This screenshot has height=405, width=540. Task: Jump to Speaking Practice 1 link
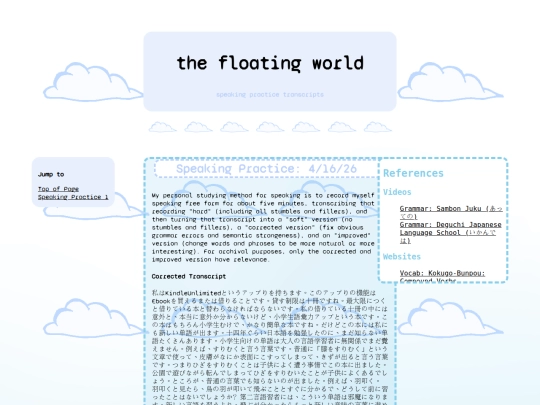pos(73,197)
